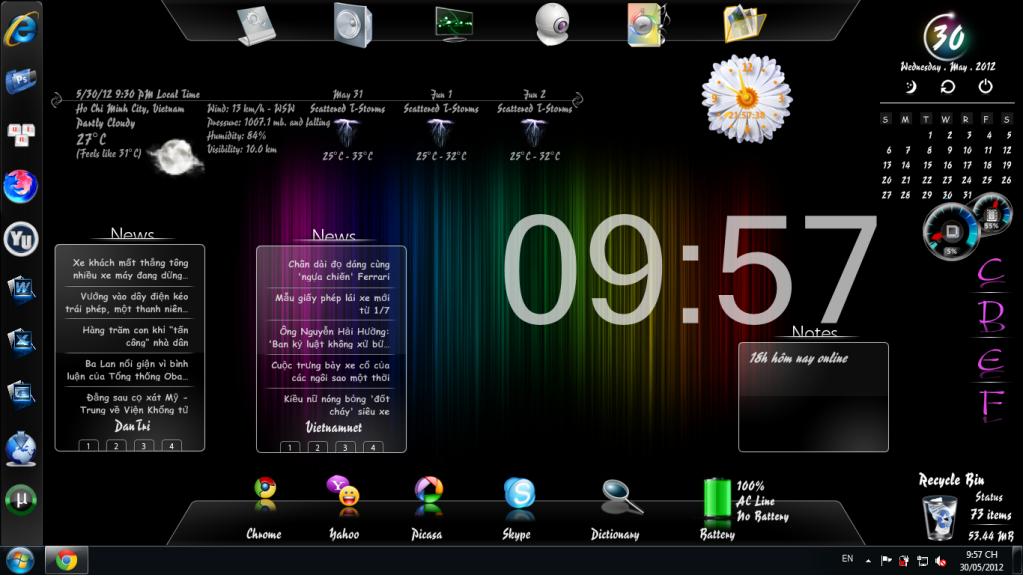
Task: Open Chrome from the taskbar
Action: (67, 560)
